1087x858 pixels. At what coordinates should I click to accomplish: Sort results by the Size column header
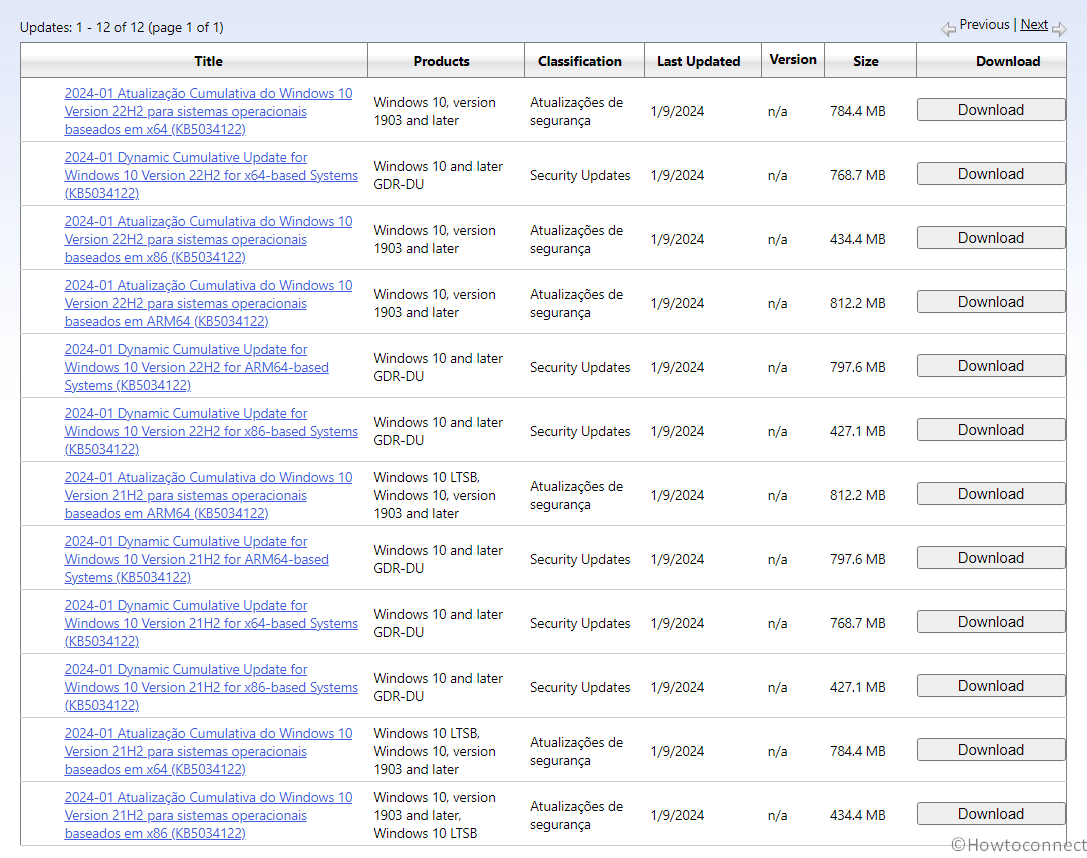pos(866,61)
